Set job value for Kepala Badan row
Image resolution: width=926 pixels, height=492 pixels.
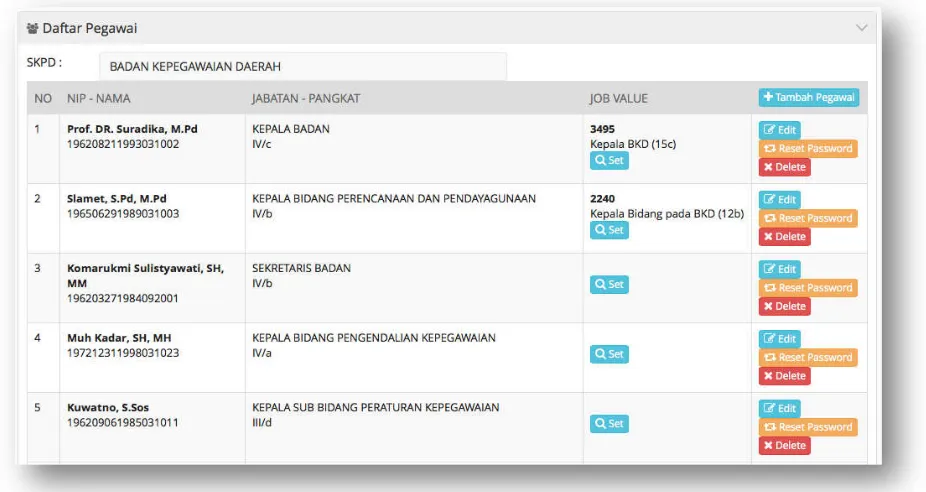pyautogui.click(x=609, y=161)
